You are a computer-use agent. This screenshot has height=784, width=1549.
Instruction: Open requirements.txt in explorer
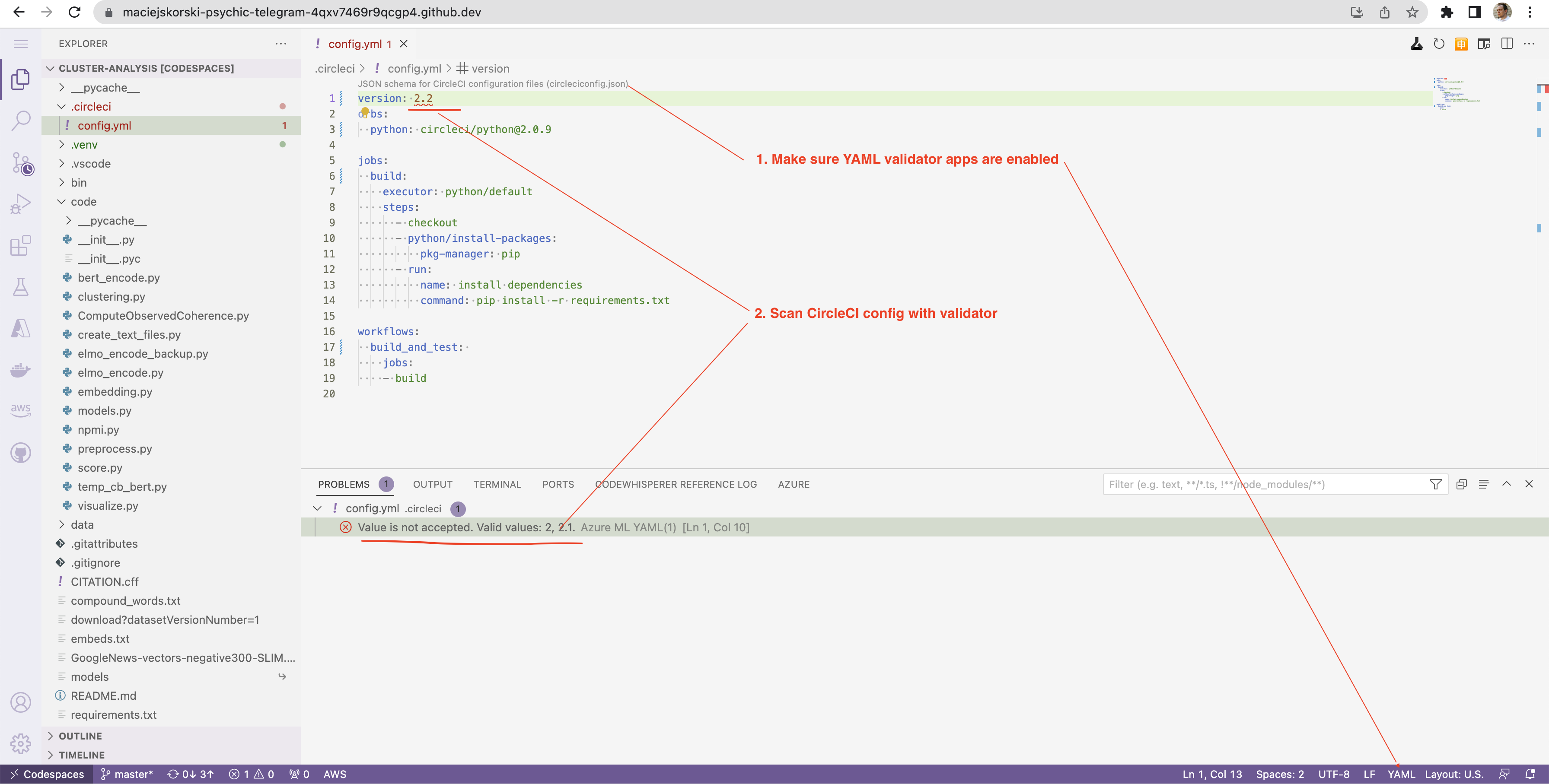point(113,714)
